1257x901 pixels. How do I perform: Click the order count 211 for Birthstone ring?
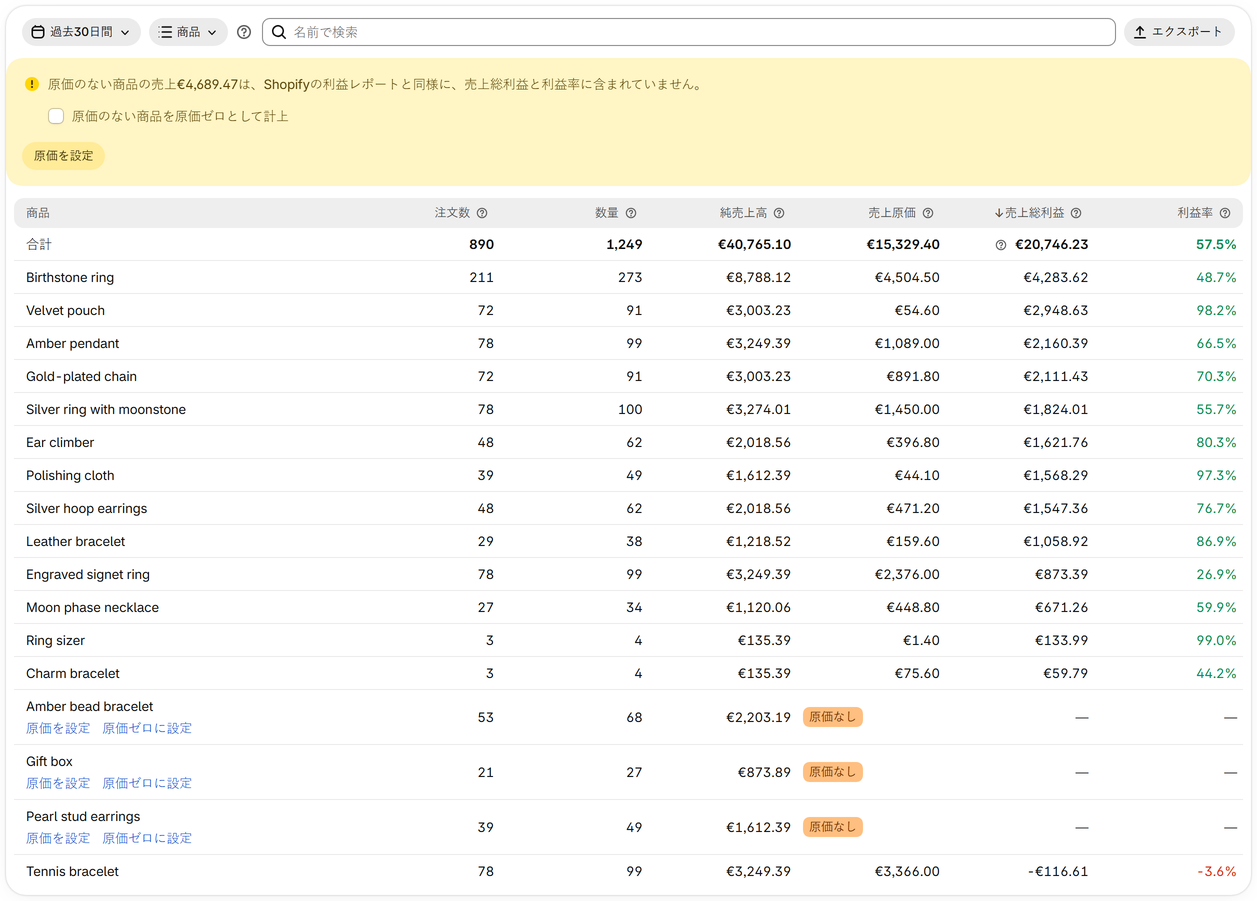(481, 277)
